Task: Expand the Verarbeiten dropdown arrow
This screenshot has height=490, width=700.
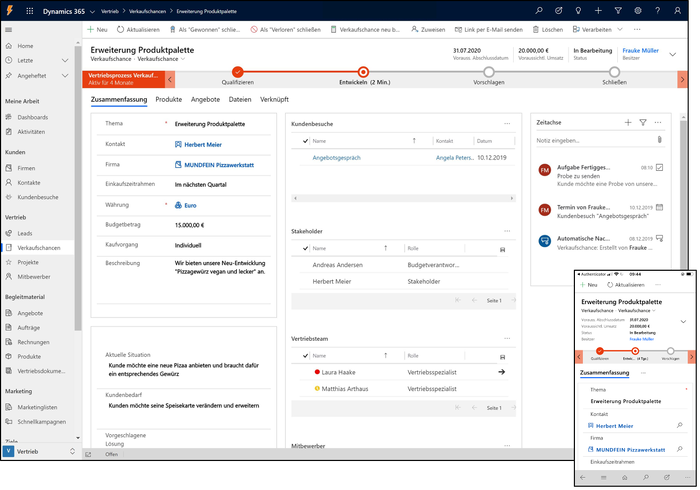Action: (x=620, y=29)
